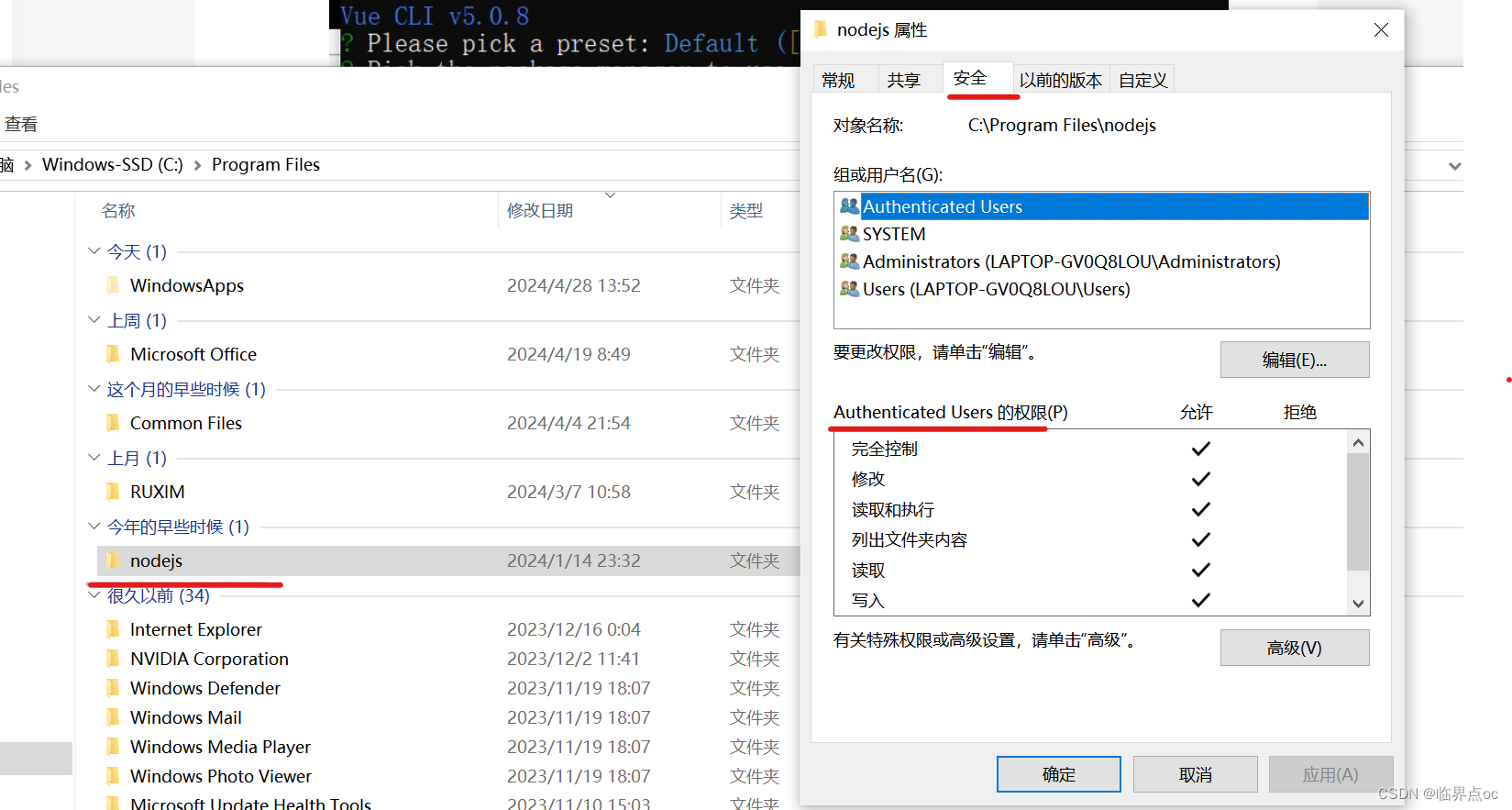Click the Microsoft Office folder icon

pos(113,354)
